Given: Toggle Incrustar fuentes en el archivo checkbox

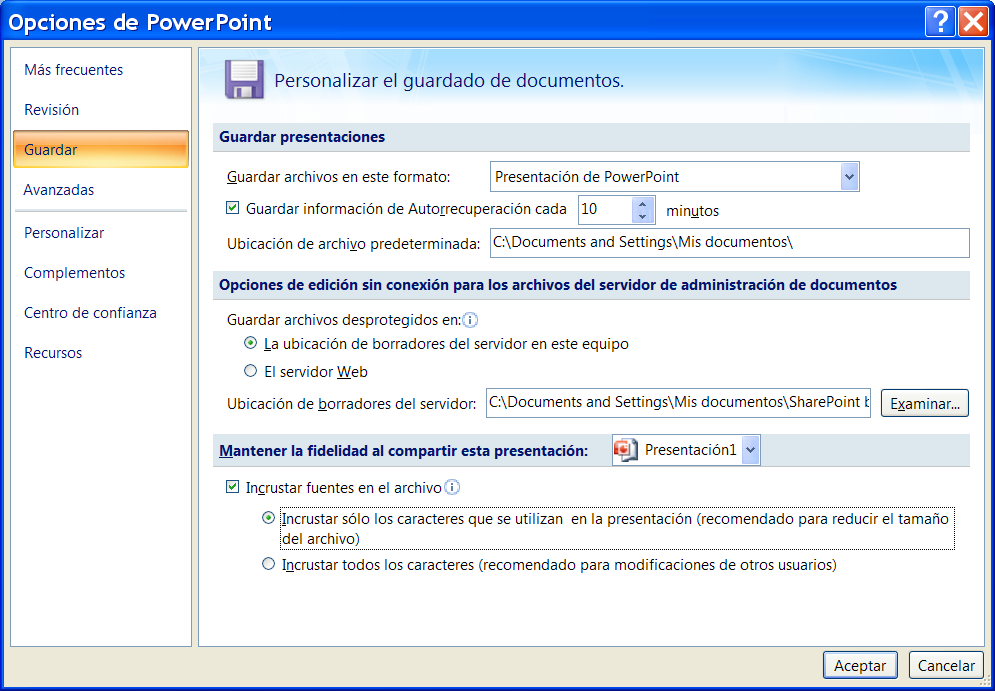Looking at the screenshot, I should [x=233, y=487].
